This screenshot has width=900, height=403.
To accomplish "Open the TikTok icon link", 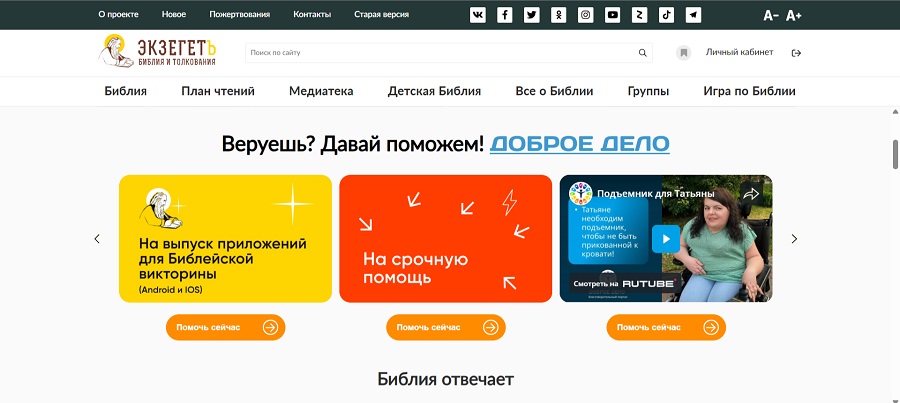I will click(x=666, y=15).
